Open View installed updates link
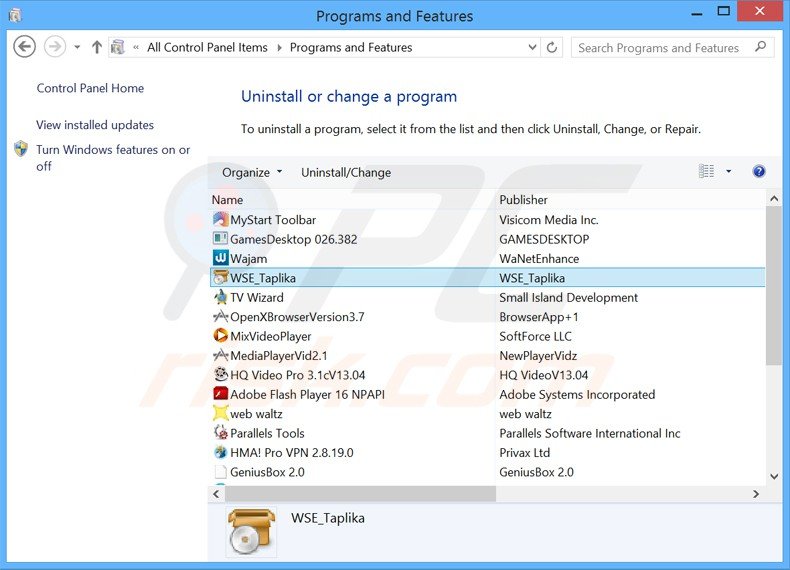This screenshot has width=790, height=570. point(95,125)
